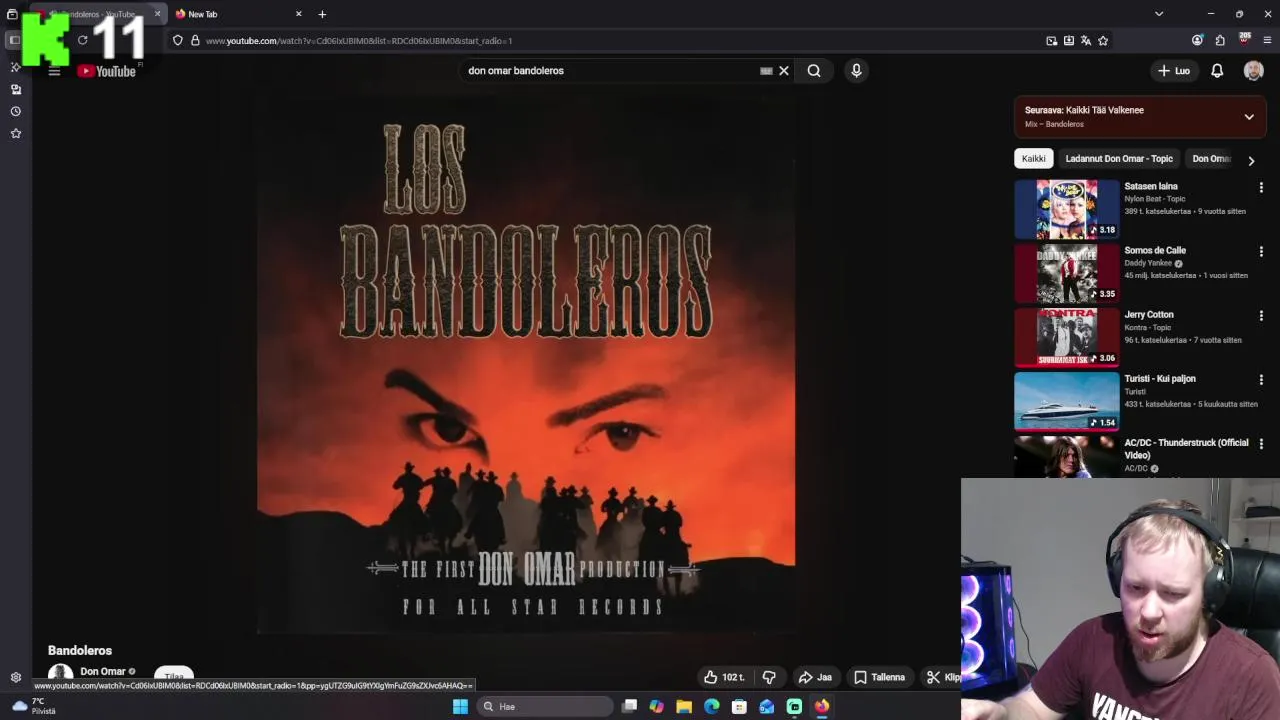Open Firefox sidebar bookmarks star icon

(x=15, y=133)
